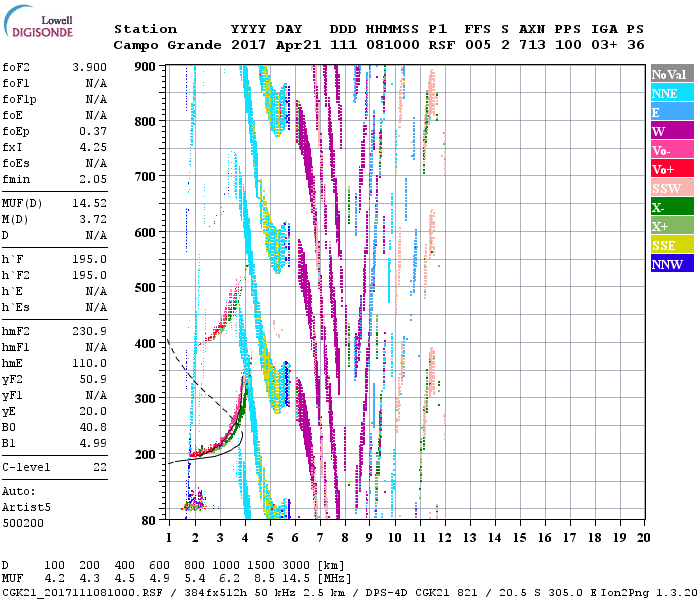Click the Apr21 date in header
This screenshot has width=700, height=600.
point(298,45)
